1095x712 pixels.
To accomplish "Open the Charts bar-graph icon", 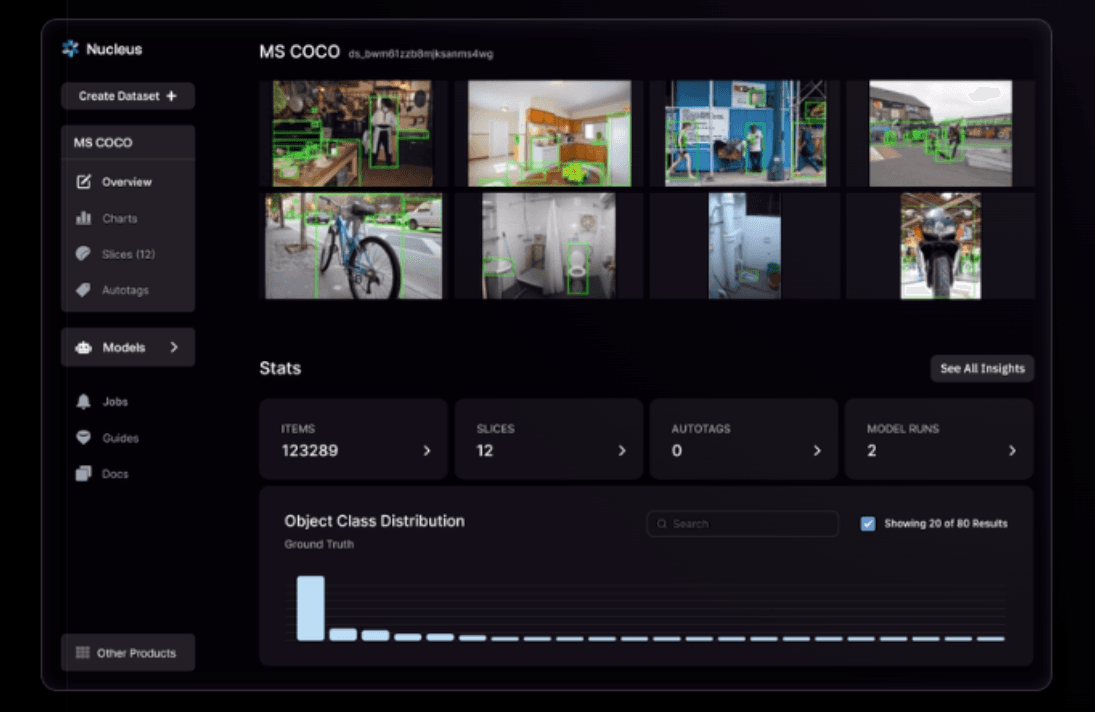I will [x=84, y=218].
